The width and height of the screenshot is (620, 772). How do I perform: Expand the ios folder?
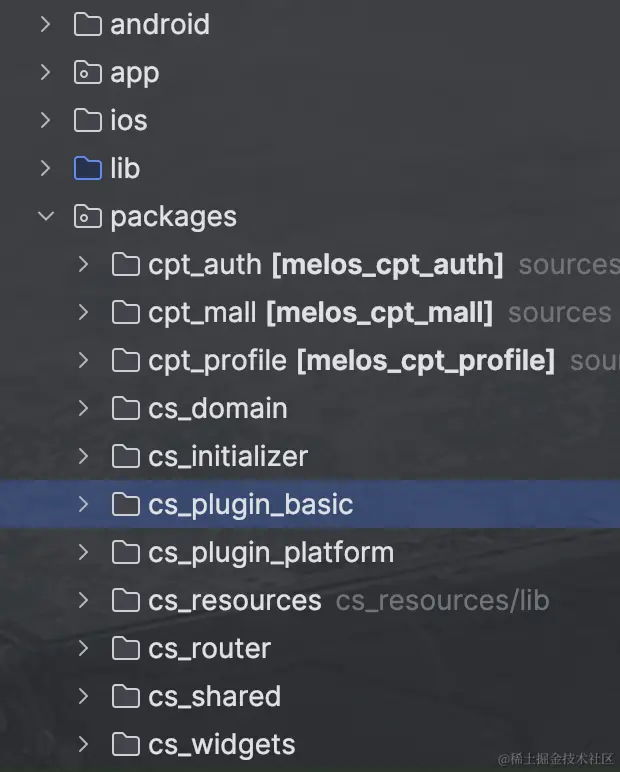coord(45,120)
